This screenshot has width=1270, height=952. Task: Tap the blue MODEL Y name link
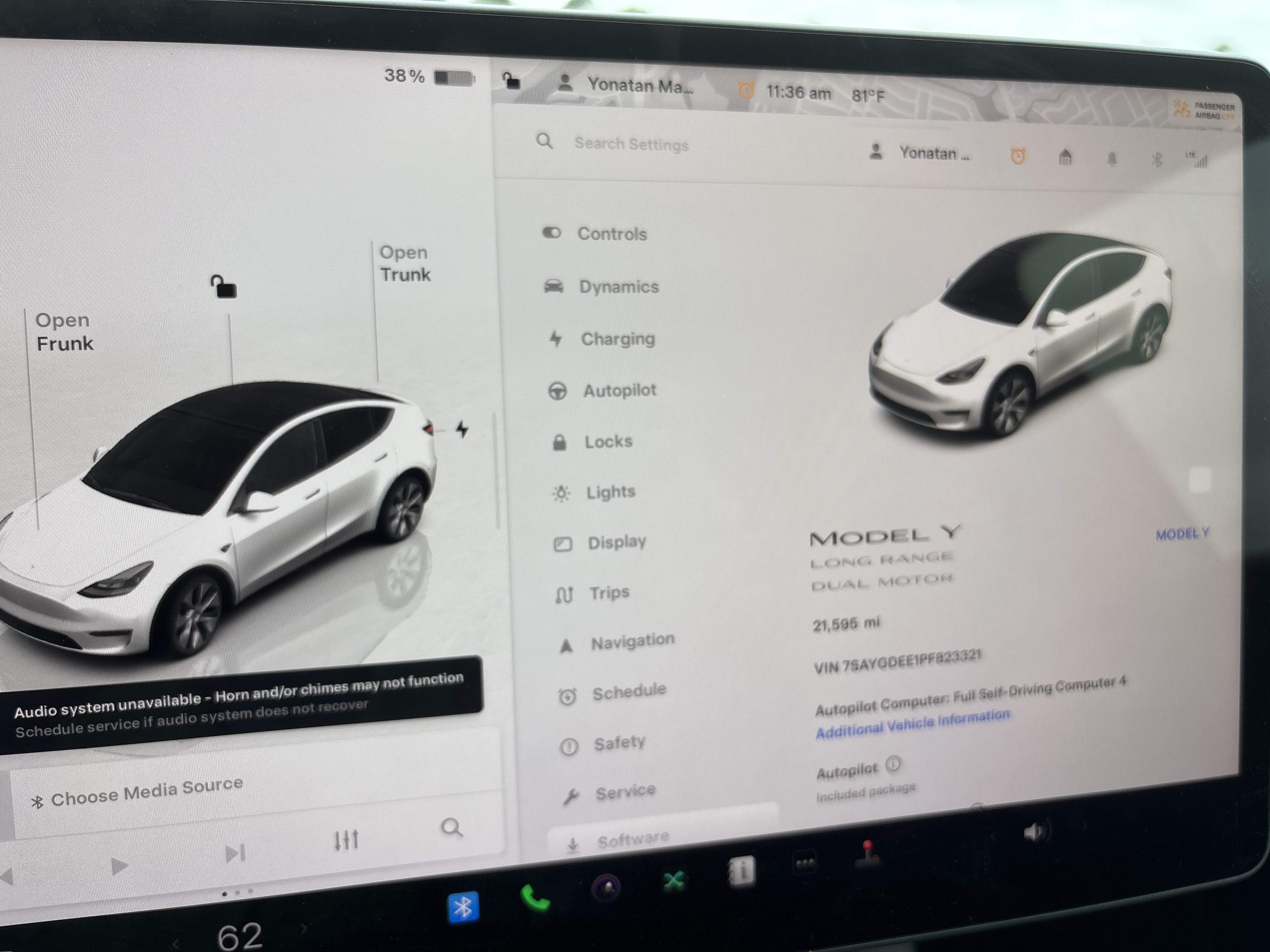point(1182,534)
